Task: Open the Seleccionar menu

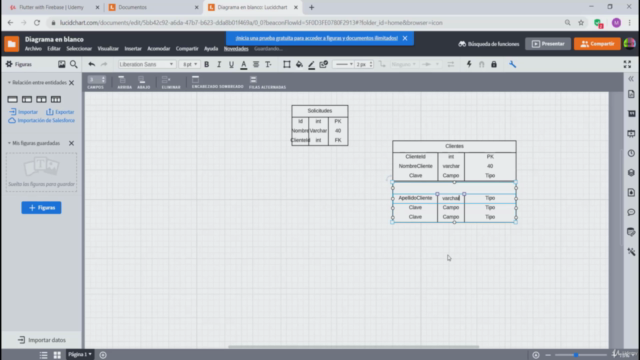Action: point(79,49)
